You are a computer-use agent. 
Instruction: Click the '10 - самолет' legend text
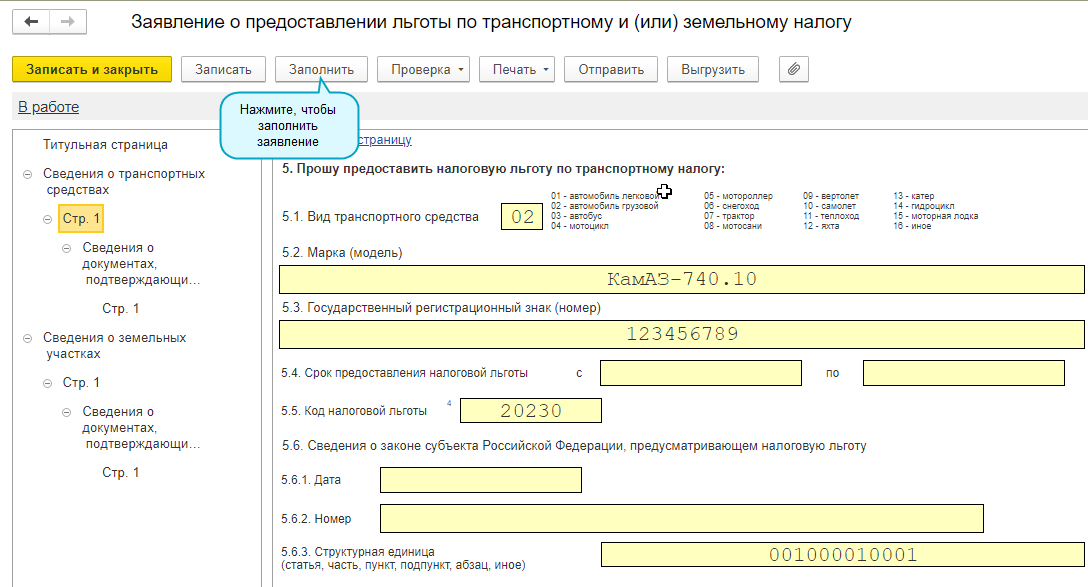(x=829, y=206)
